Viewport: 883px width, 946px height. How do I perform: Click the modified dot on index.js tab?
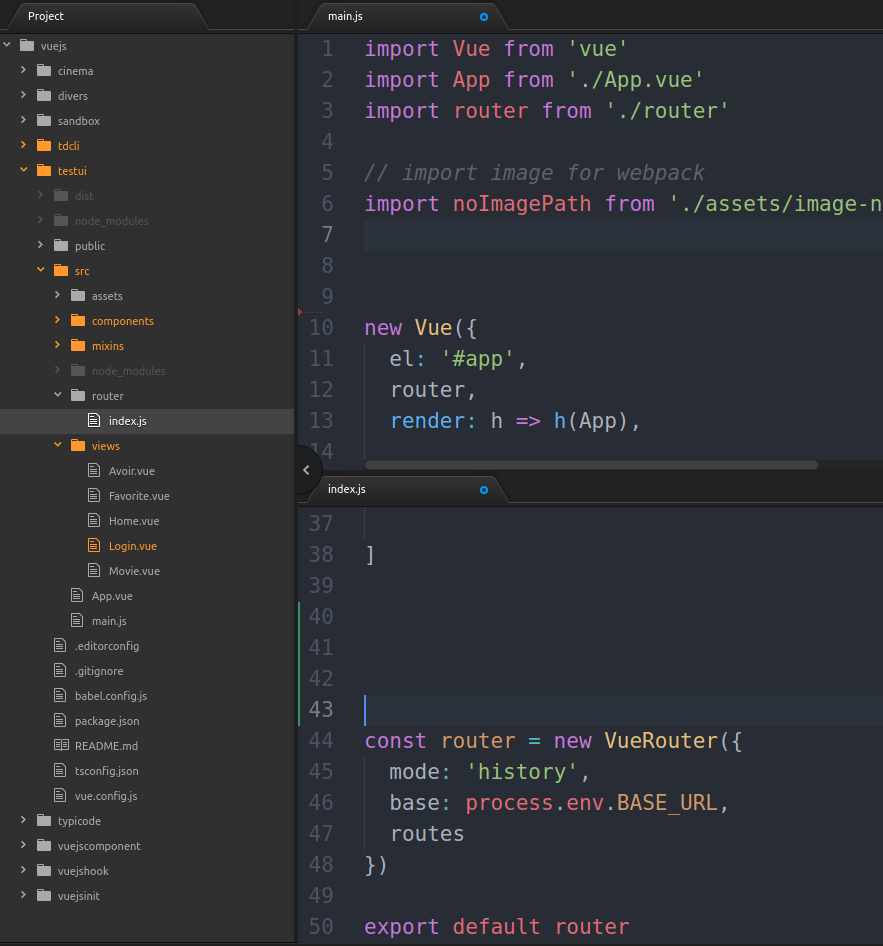484,490
